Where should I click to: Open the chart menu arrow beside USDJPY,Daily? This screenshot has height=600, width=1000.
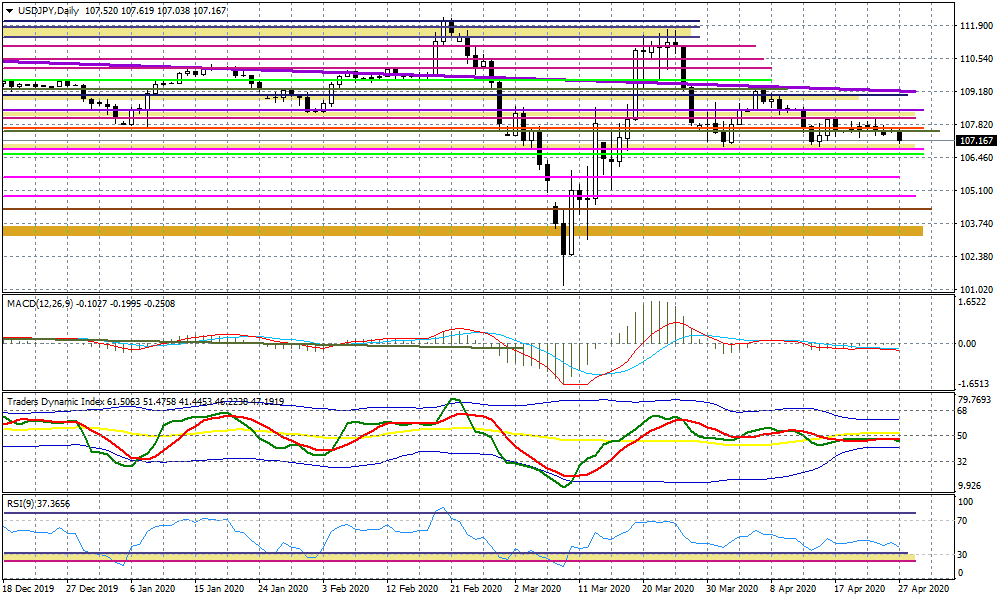point(9,11)
